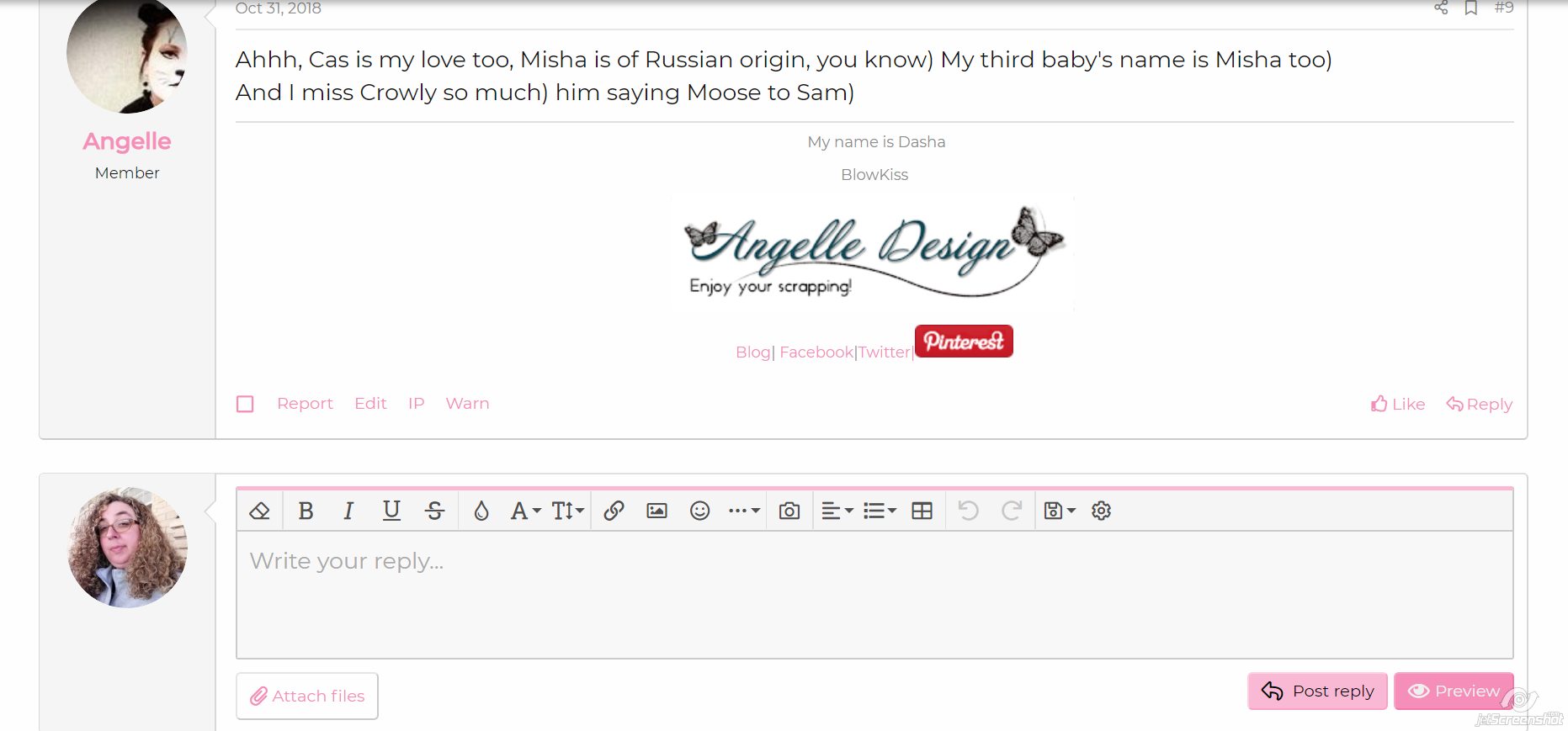The image size is (1568, 731).
Task: Bookmark post number 9
Action: click(x=1471, y=8)
